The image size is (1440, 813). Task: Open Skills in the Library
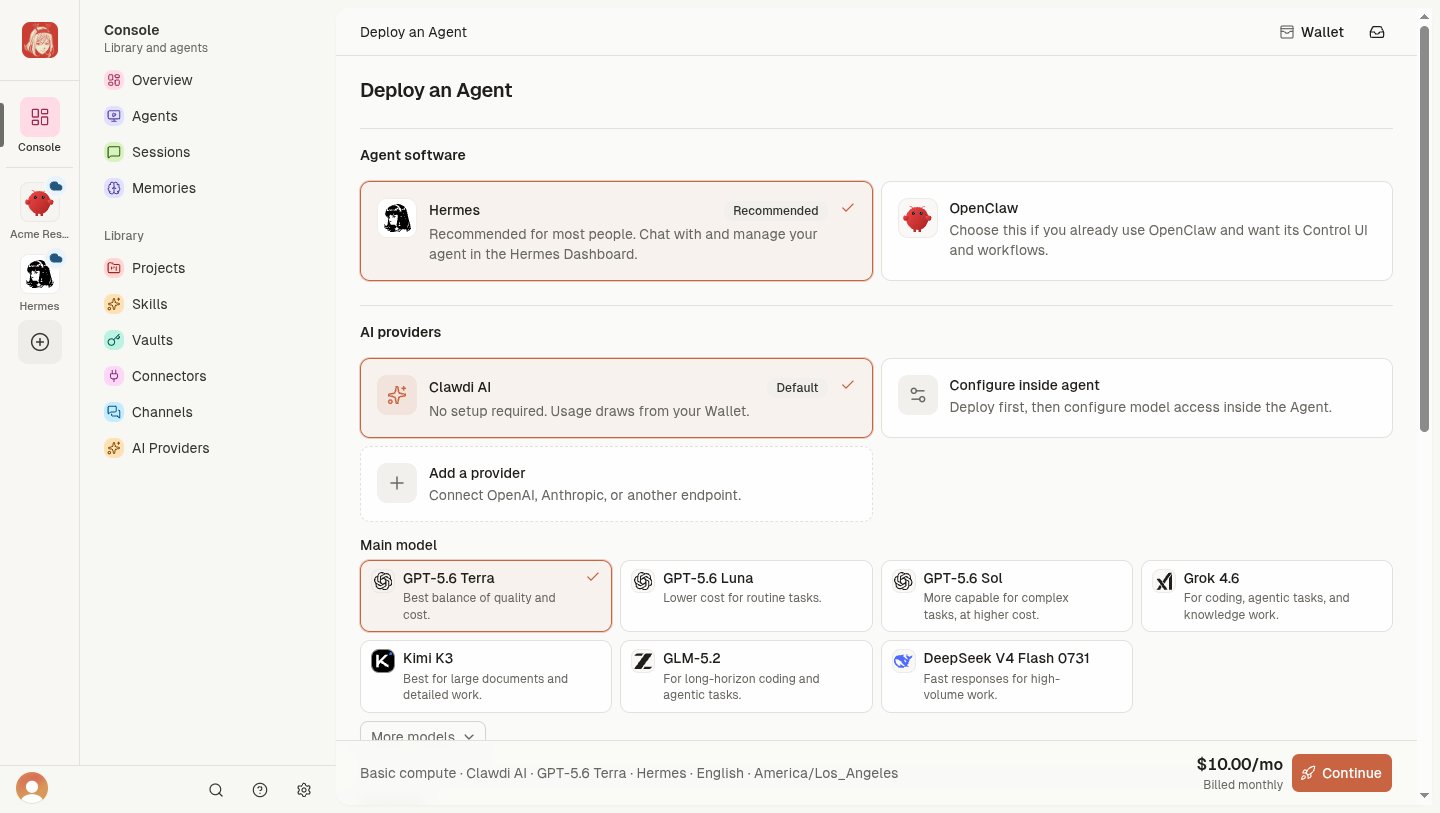point(207,304)
